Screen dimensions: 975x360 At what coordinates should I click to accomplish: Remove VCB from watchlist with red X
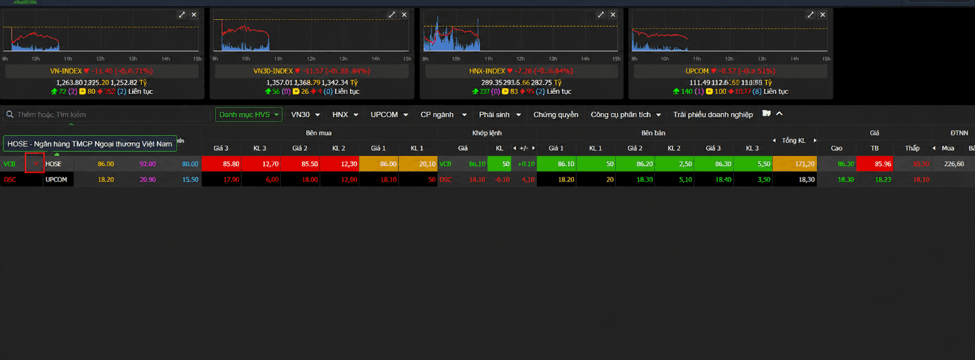(x=35, y=164)
